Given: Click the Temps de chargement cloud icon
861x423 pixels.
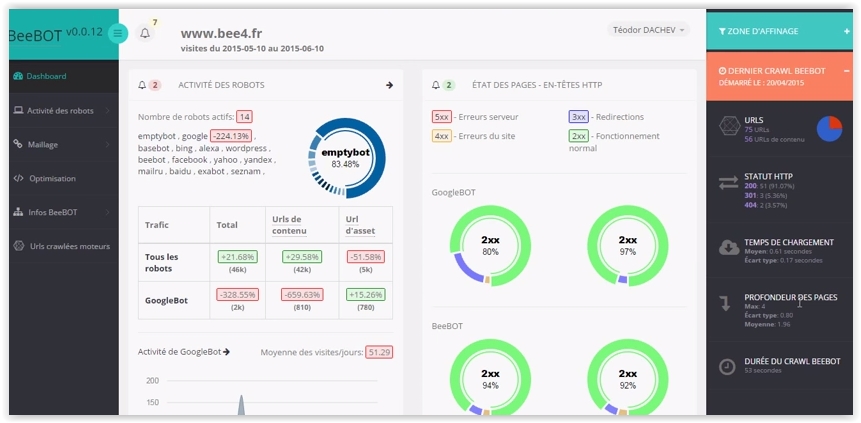Looking at the screenshot, I should coord(729,248).
